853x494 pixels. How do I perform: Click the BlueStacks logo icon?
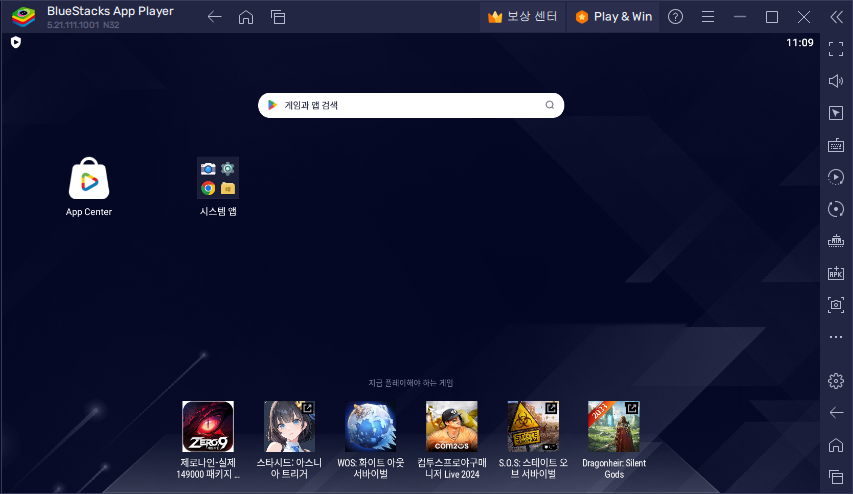coord(23,17)
